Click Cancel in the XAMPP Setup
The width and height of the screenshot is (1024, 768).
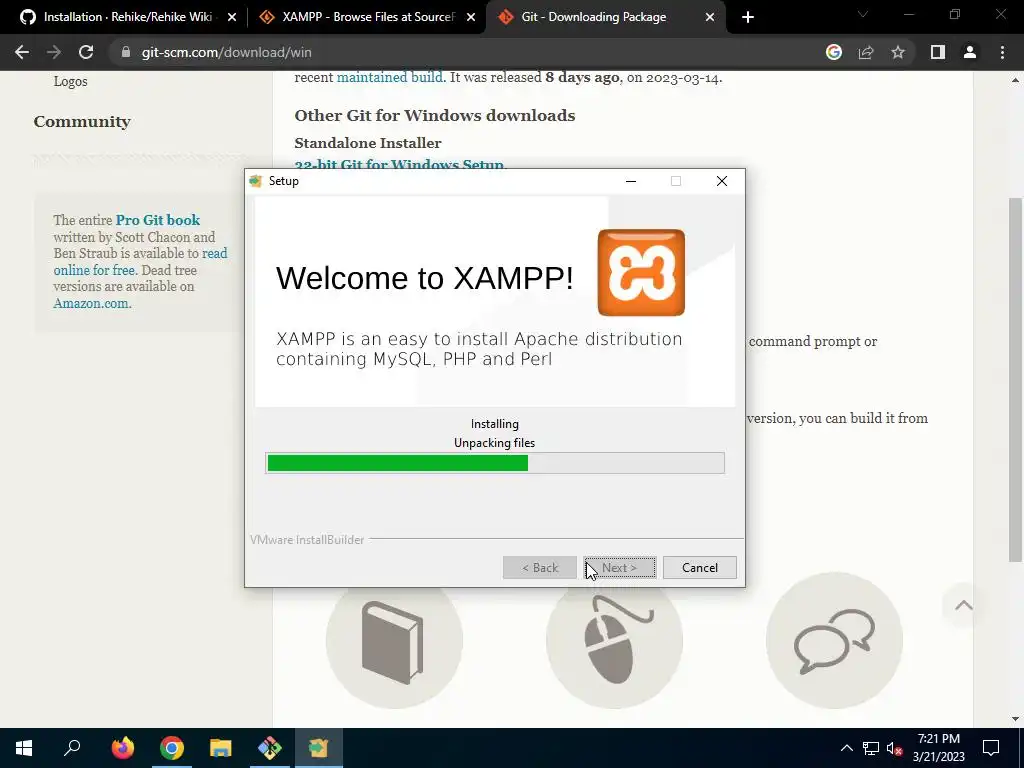coord(699,568)
